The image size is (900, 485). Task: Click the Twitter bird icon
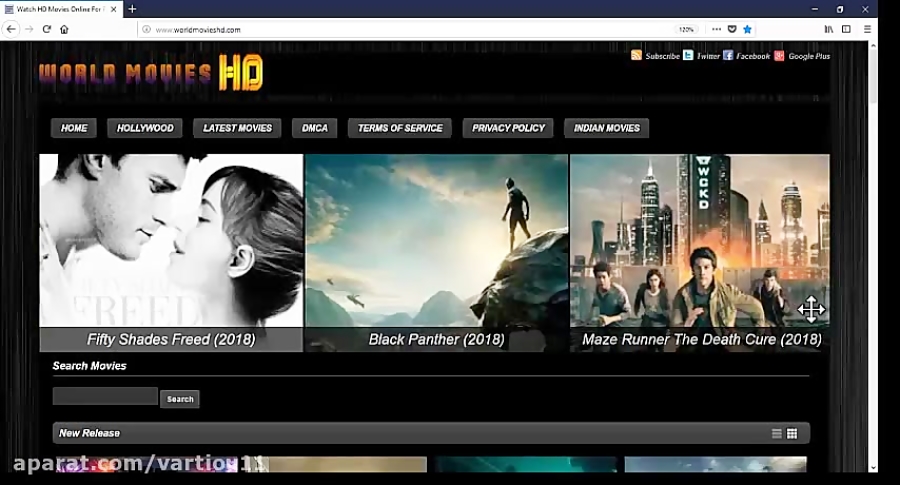tap(688, 55)
